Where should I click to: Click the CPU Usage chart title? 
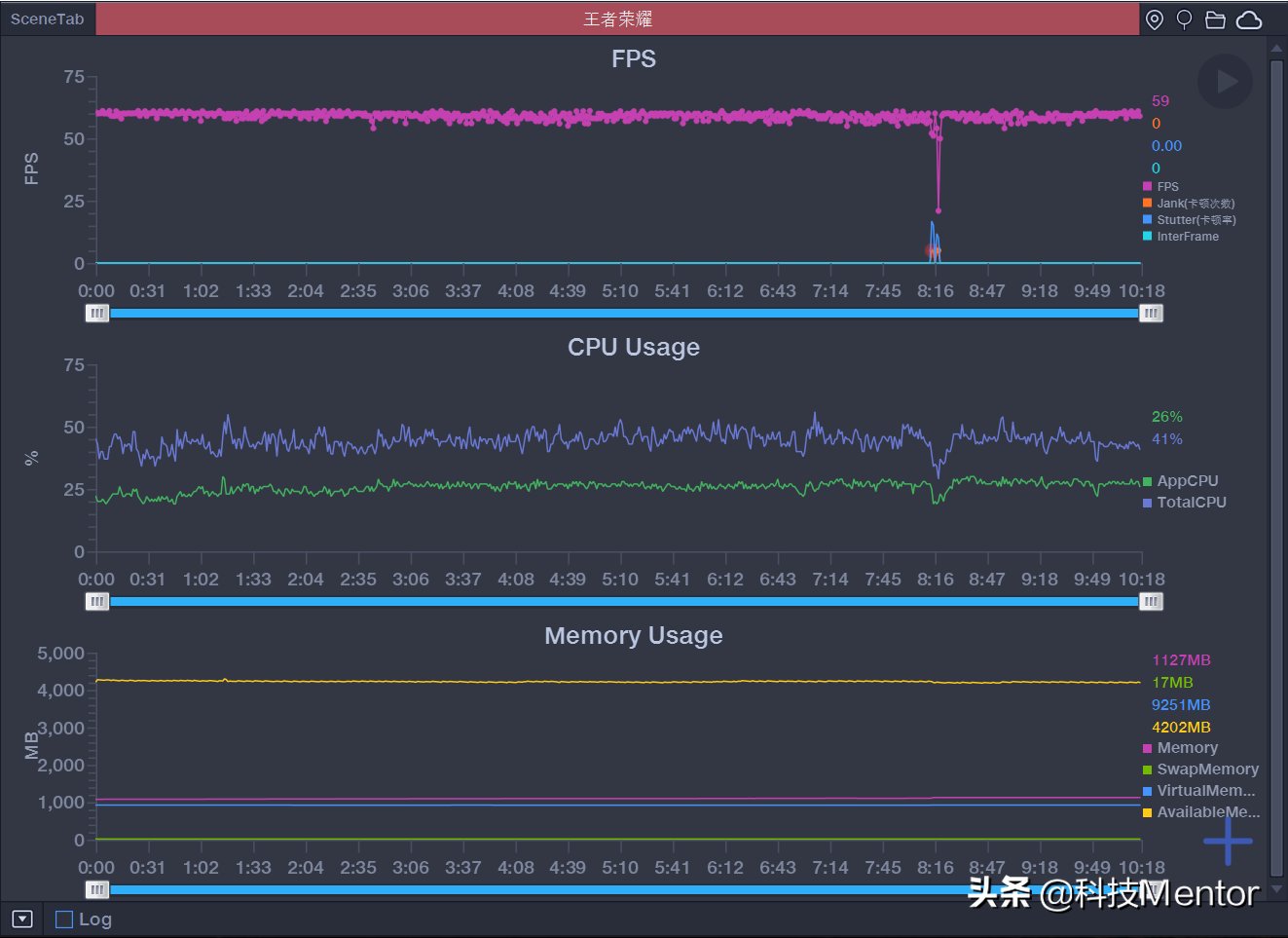tap(634, 347)
